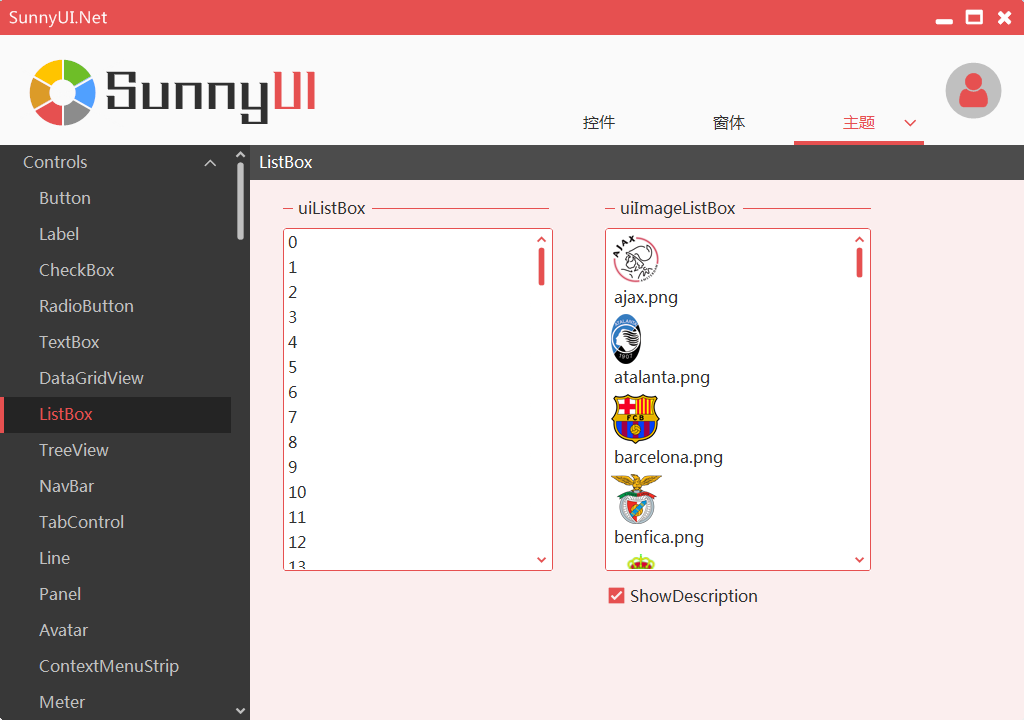Click uiListBox scroll up arrow
The image size is (1024, 720).
click(541, 239)
